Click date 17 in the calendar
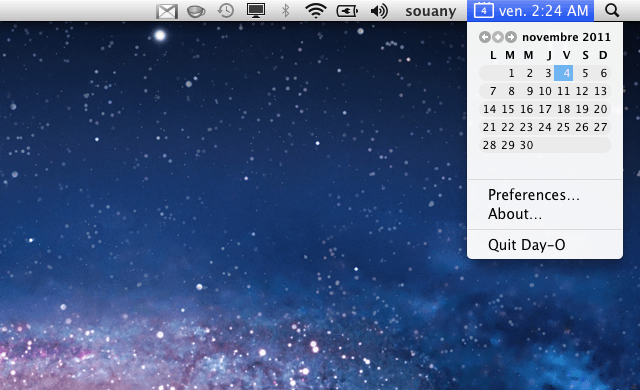The height and width of the screenshot is (390, 640). click(x=545, y=109)
